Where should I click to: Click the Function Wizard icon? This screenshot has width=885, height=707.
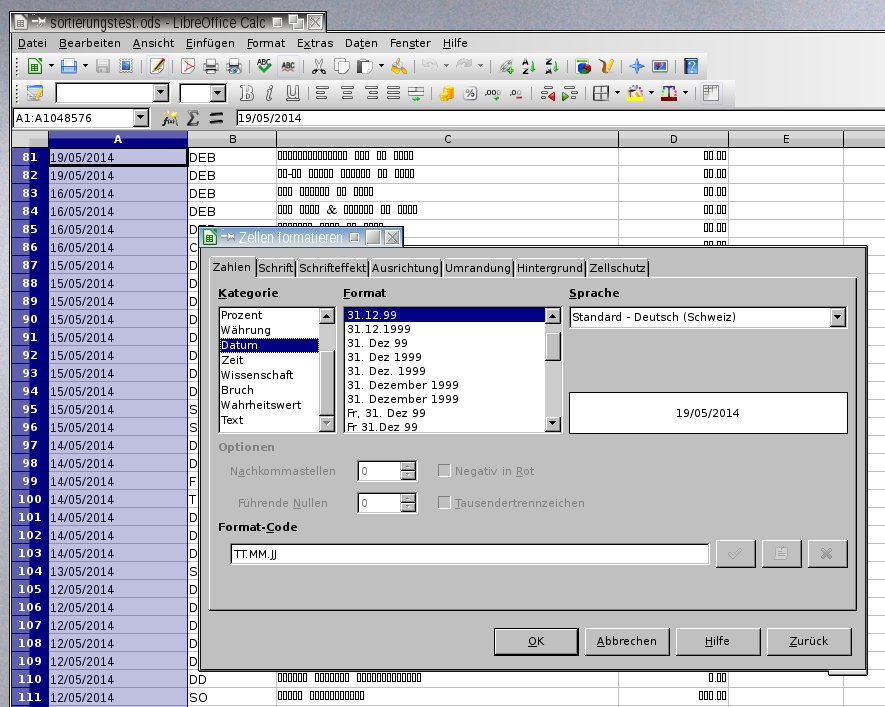click(169, 118)
